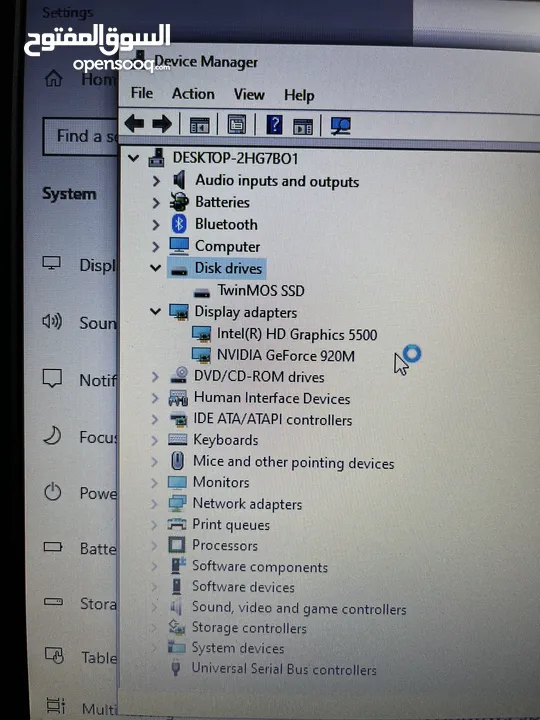This screenshot has height=720, width=540.
Task: Click the Scan for hardware changes icon
Action: tap(341, 126)
